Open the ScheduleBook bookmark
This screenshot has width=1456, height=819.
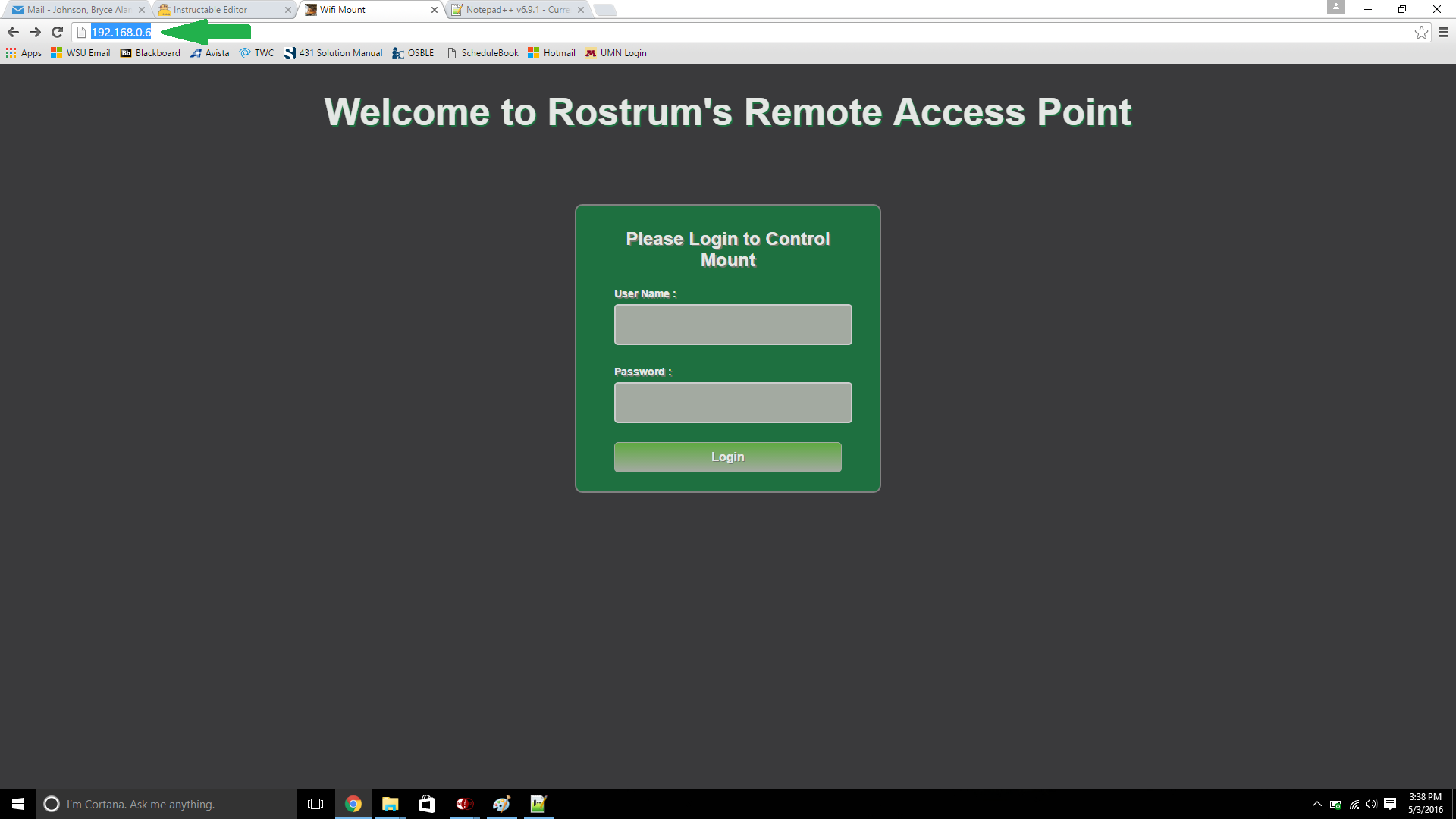tap(483, 53)
